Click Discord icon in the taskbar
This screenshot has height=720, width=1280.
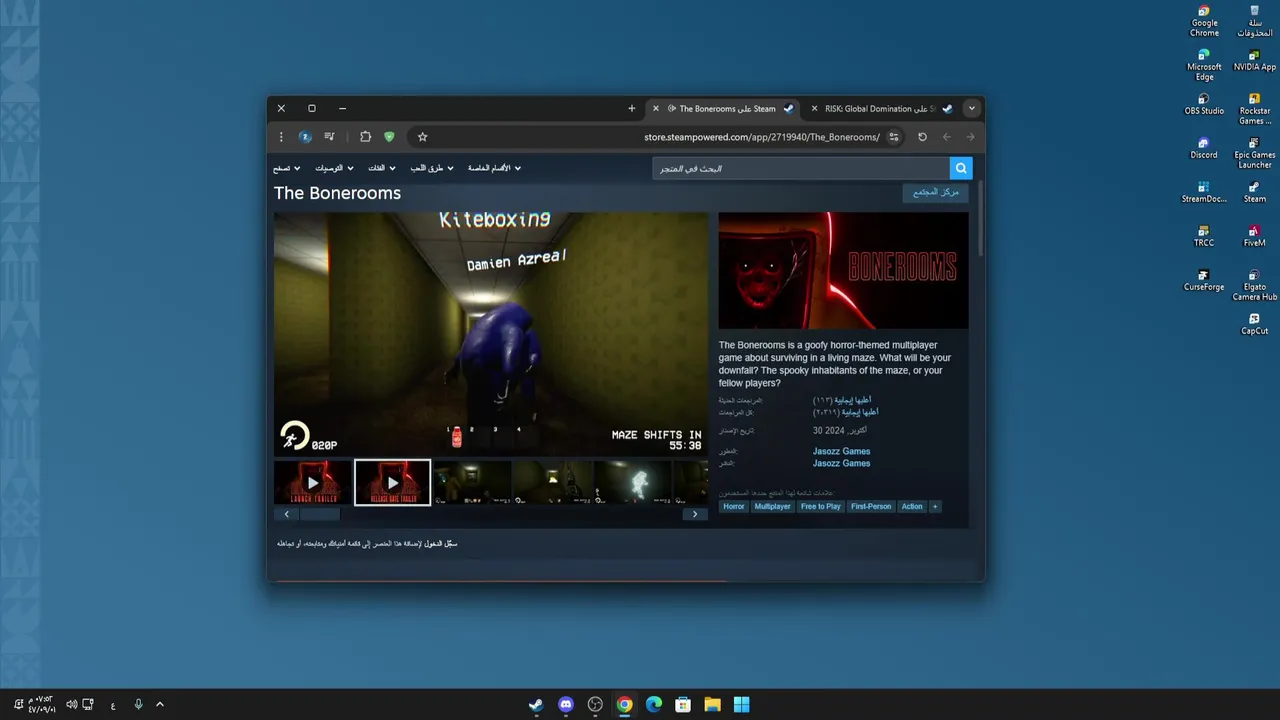(x=566, y=704)
